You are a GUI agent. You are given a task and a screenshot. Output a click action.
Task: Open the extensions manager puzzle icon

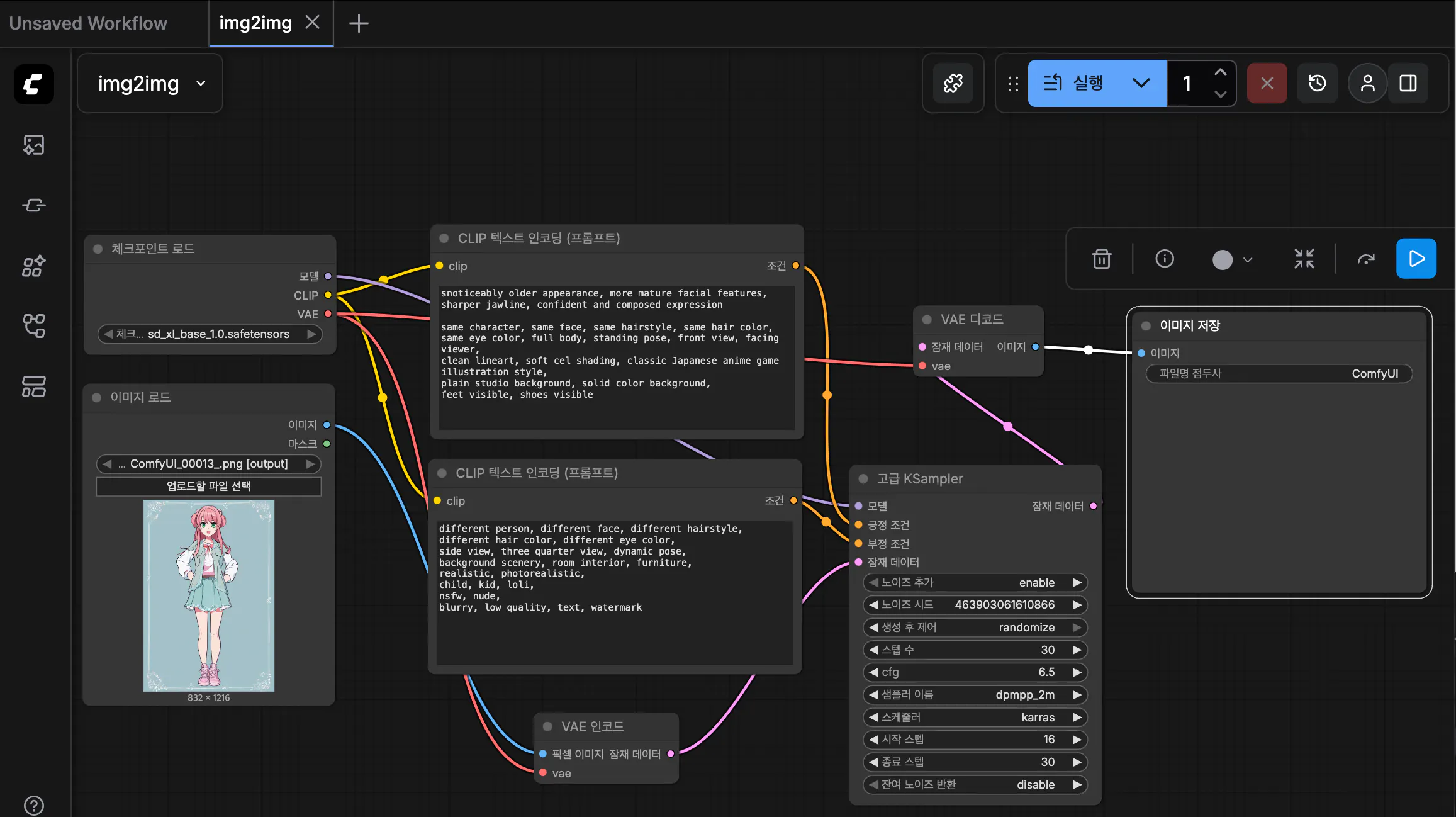(x=953, y=83)
